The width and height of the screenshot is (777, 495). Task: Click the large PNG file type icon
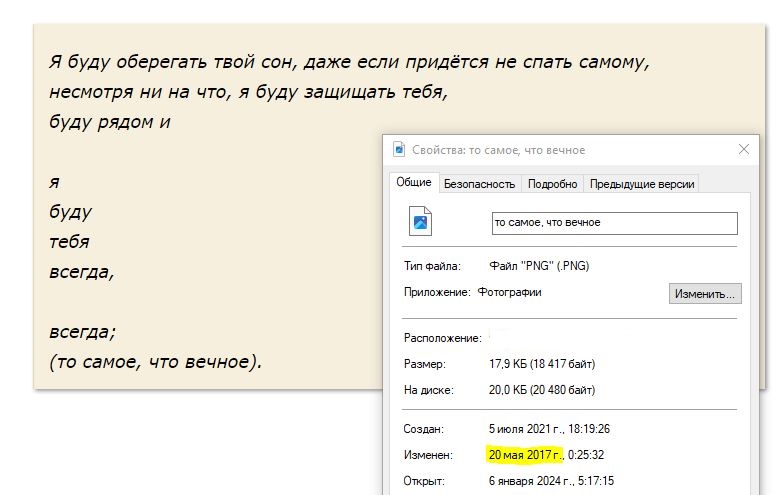[420, 221]
